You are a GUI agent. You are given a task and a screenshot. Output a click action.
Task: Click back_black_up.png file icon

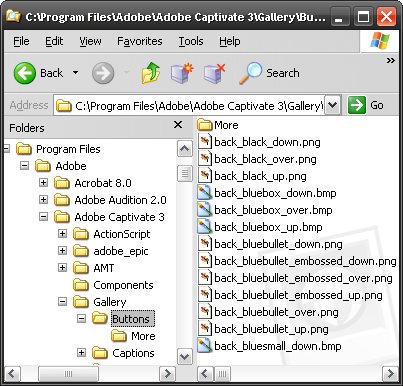pos(204,176)
